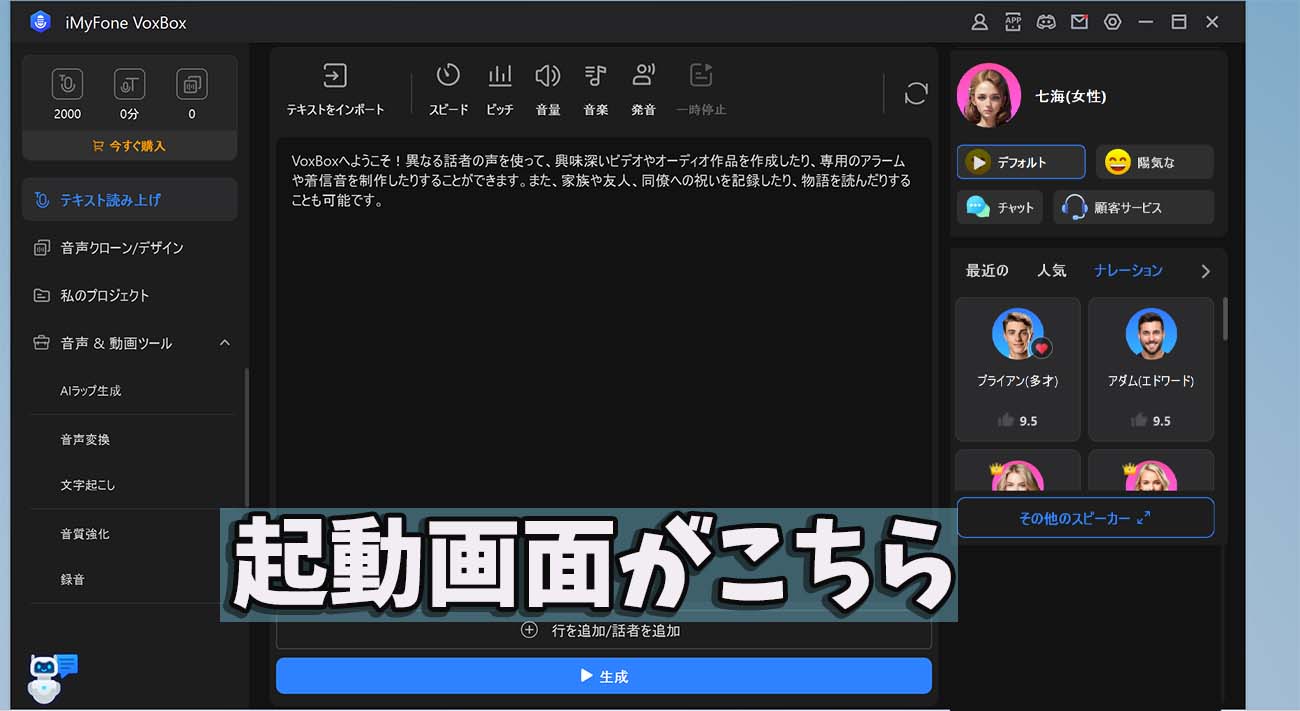The width and height of the screenshot is (1300, 711).
Task: Click the iMyFone VoxBox logo icon
Action: [x=40, y=22]
